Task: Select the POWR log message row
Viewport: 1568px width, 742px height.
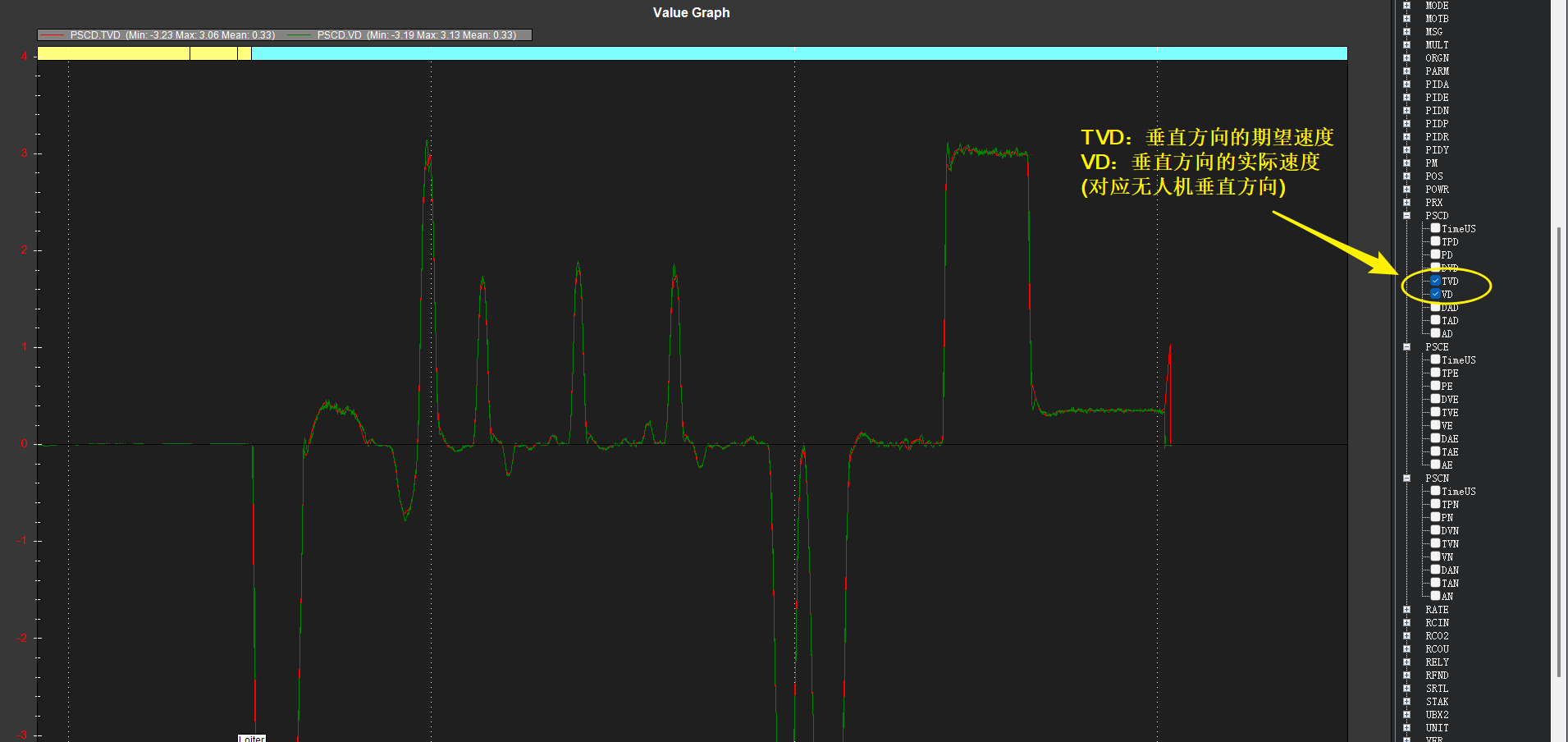Action: [1437, 190]
